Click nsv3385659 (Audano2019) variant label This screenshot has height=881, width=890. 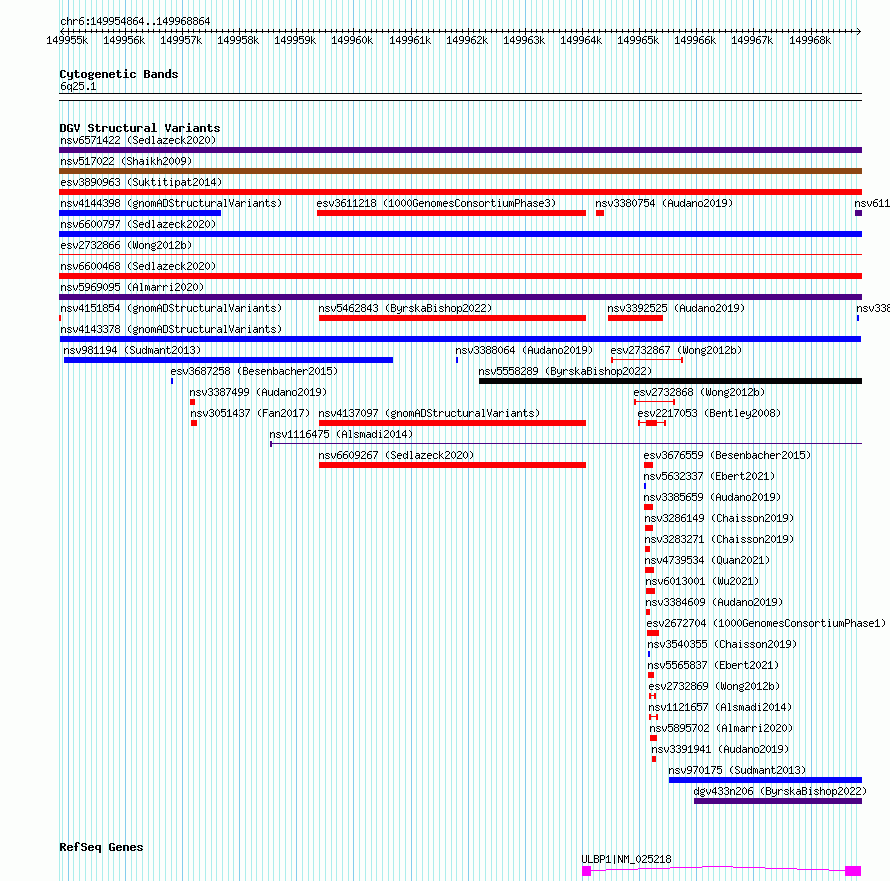(x=712, y=497)
